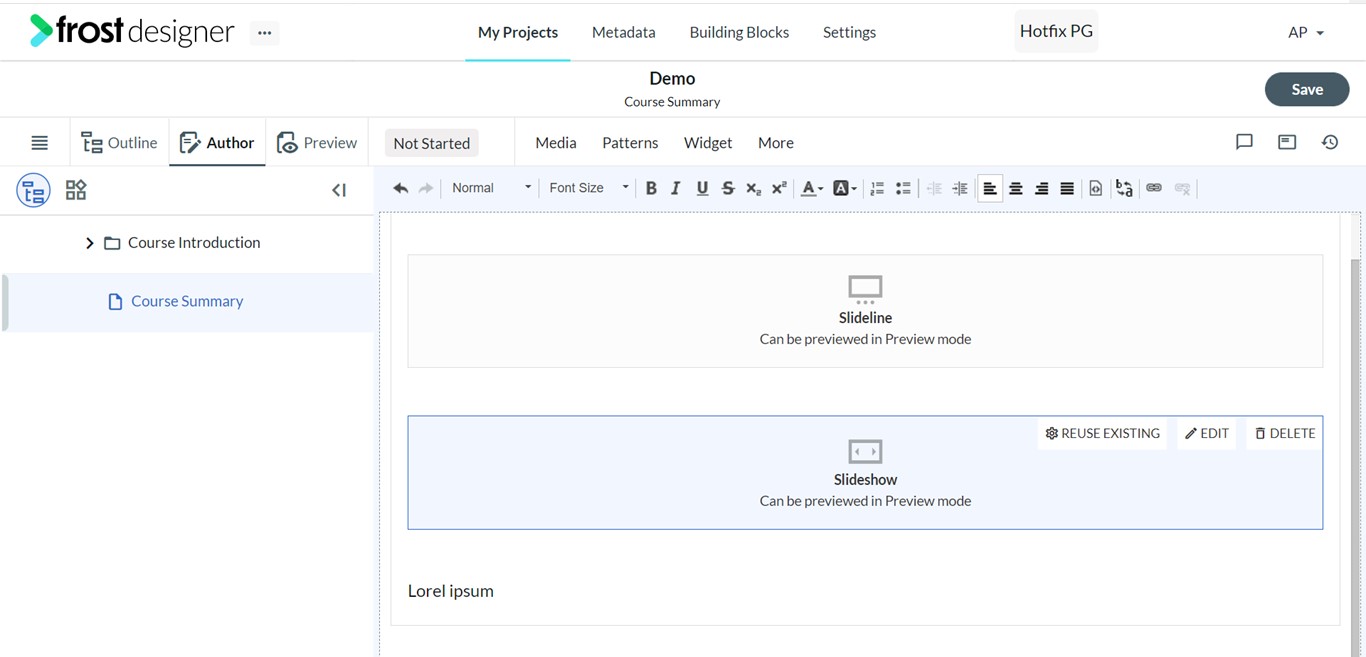The height and width of the screenshot is (657, 1366).
Task: Click the Save button
Action: click(x=1307, y=89)
